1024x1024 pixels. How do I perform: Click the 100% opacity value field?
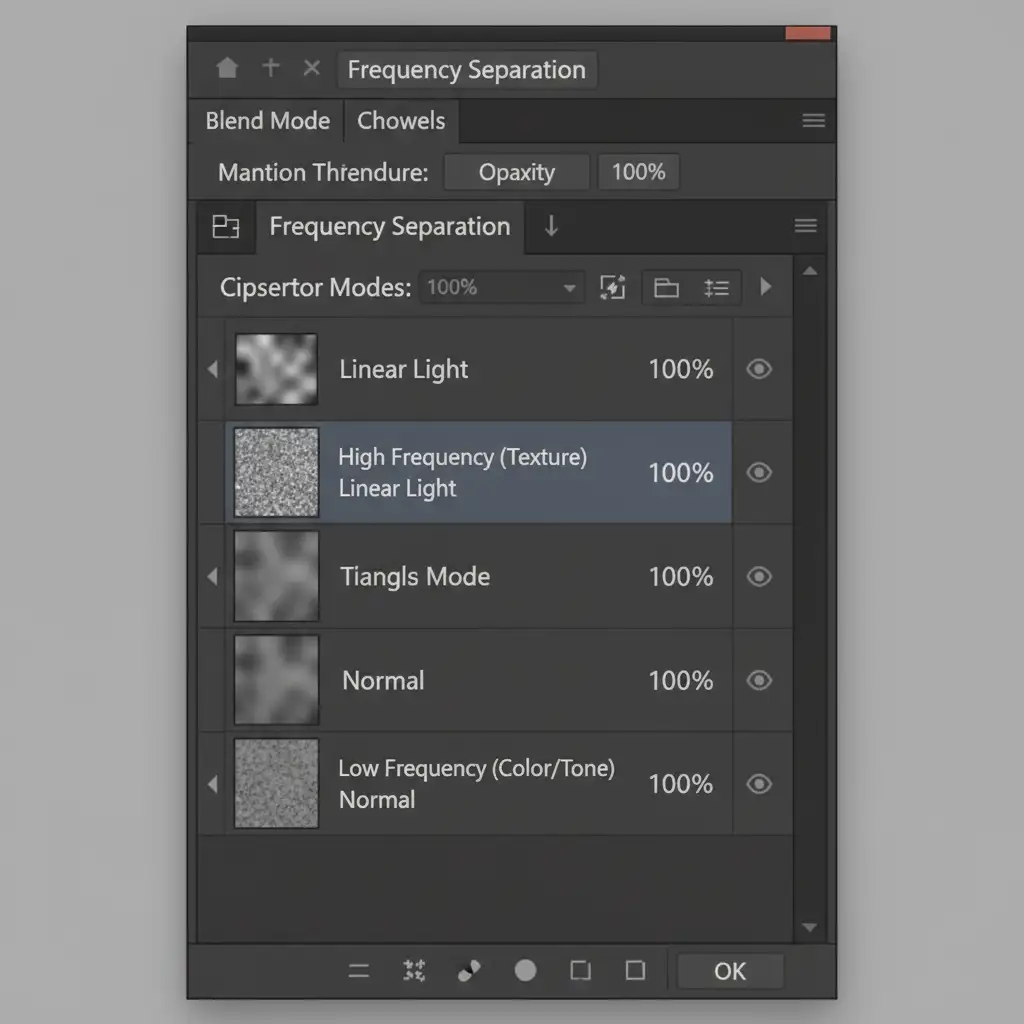[x=638, y=172]
